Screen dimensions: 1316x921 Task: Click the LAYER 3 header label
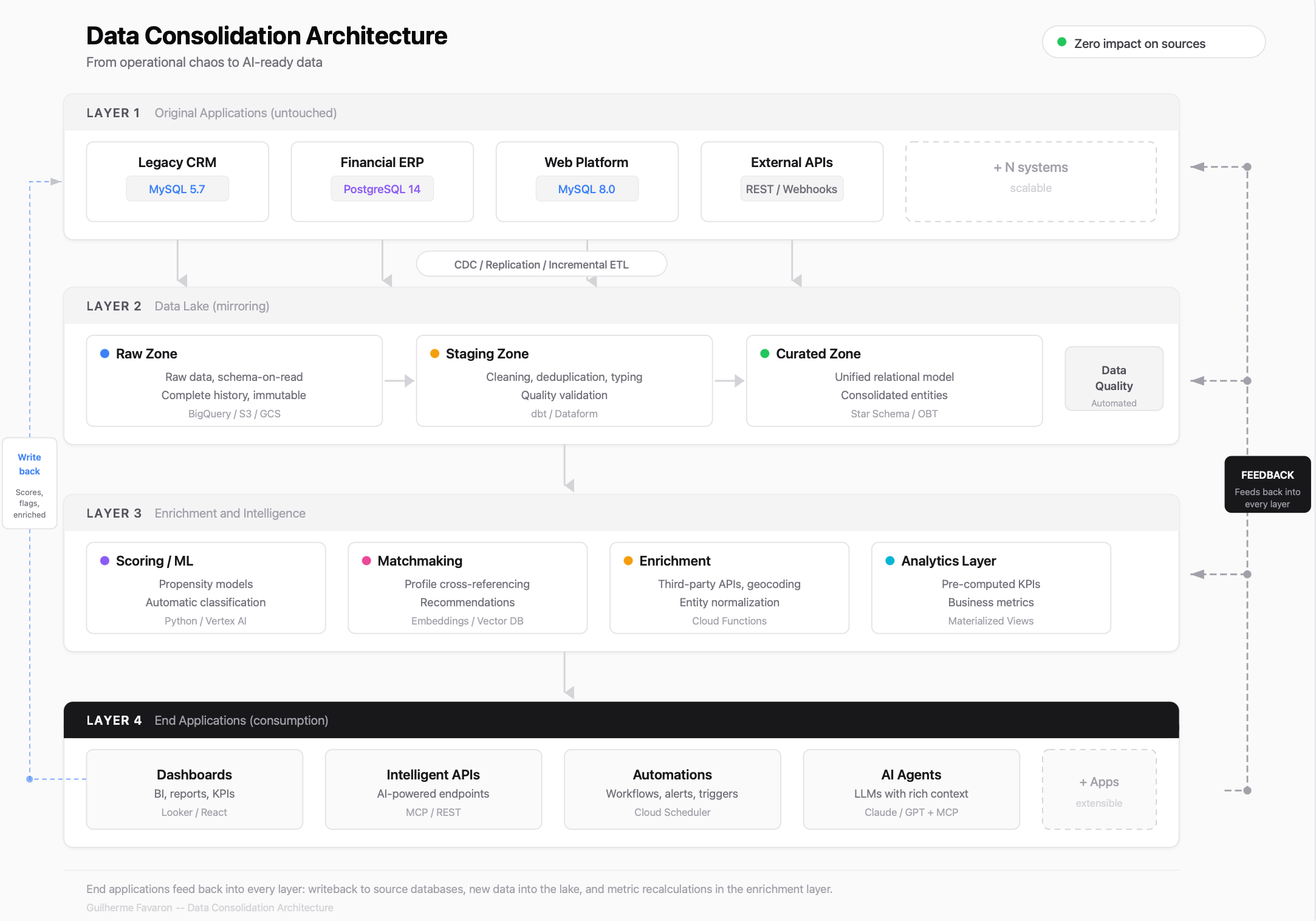point(114,513)
